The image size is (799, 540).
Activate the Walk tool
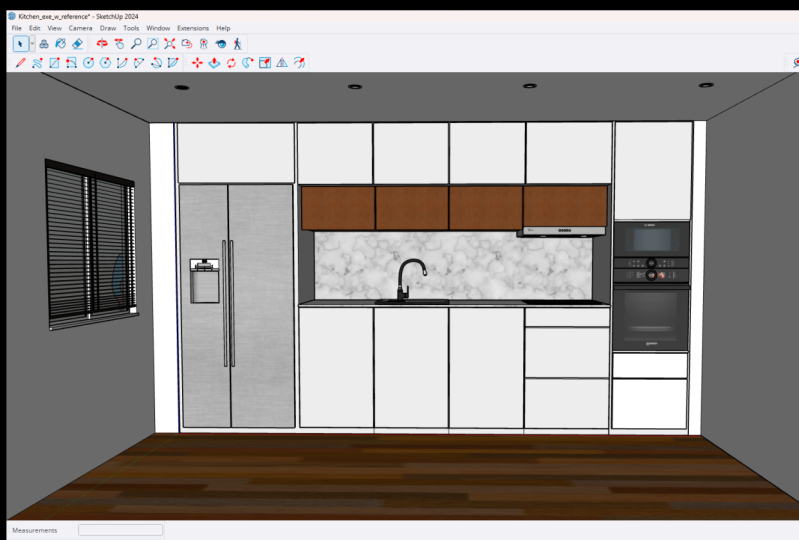pos(237,44)
